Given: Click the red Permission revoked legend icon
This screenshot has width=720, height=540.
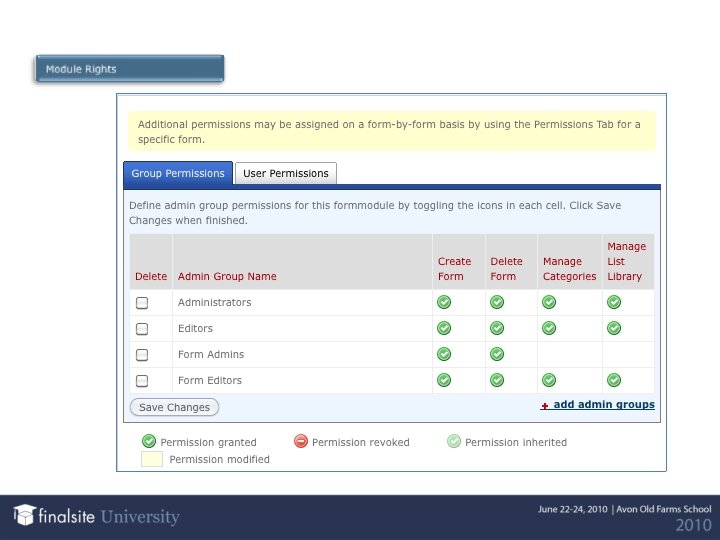Looking at the screenshot, I should click(x=301, y=441).
